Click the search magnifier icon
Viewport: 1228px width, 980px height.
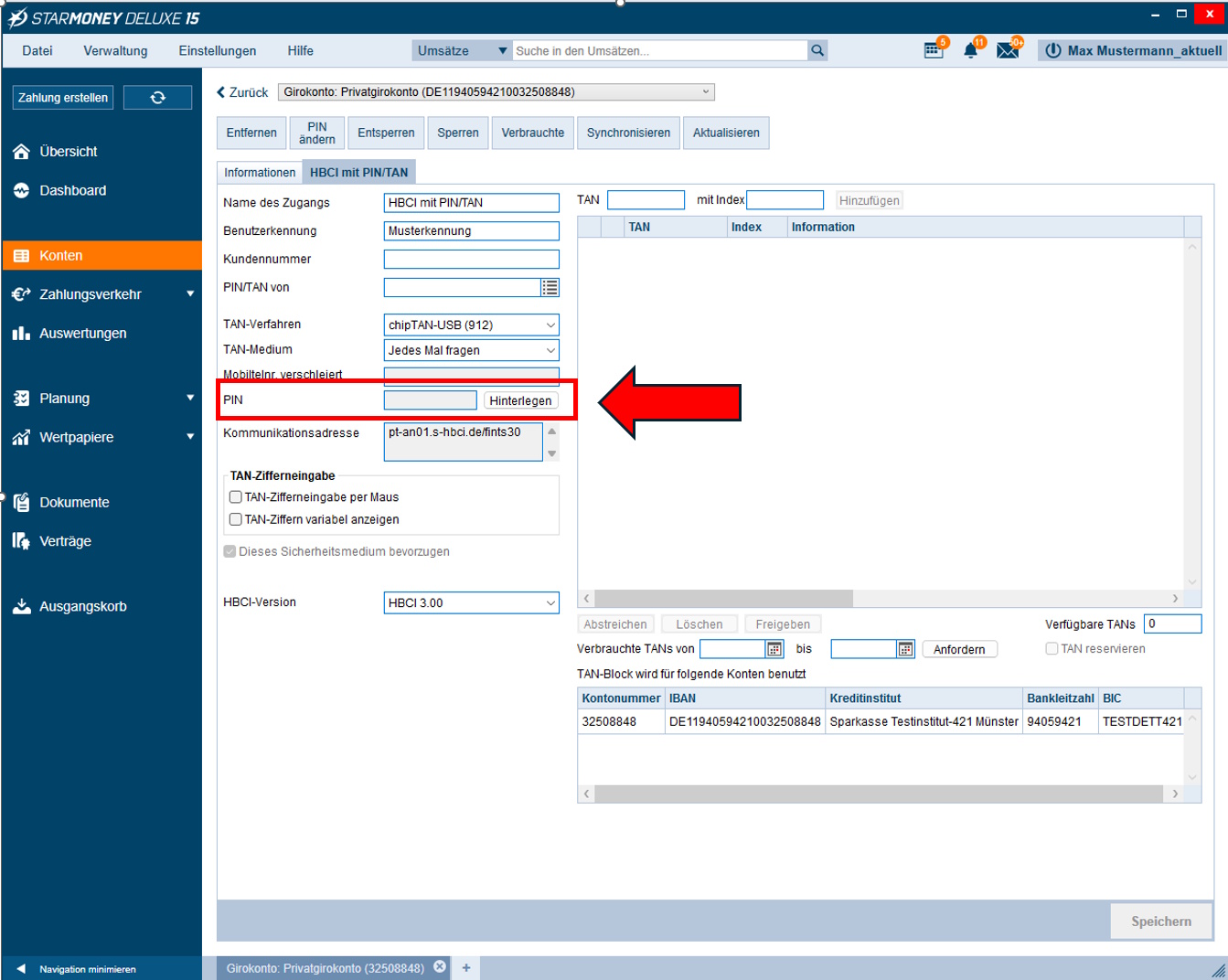[817, 51]
